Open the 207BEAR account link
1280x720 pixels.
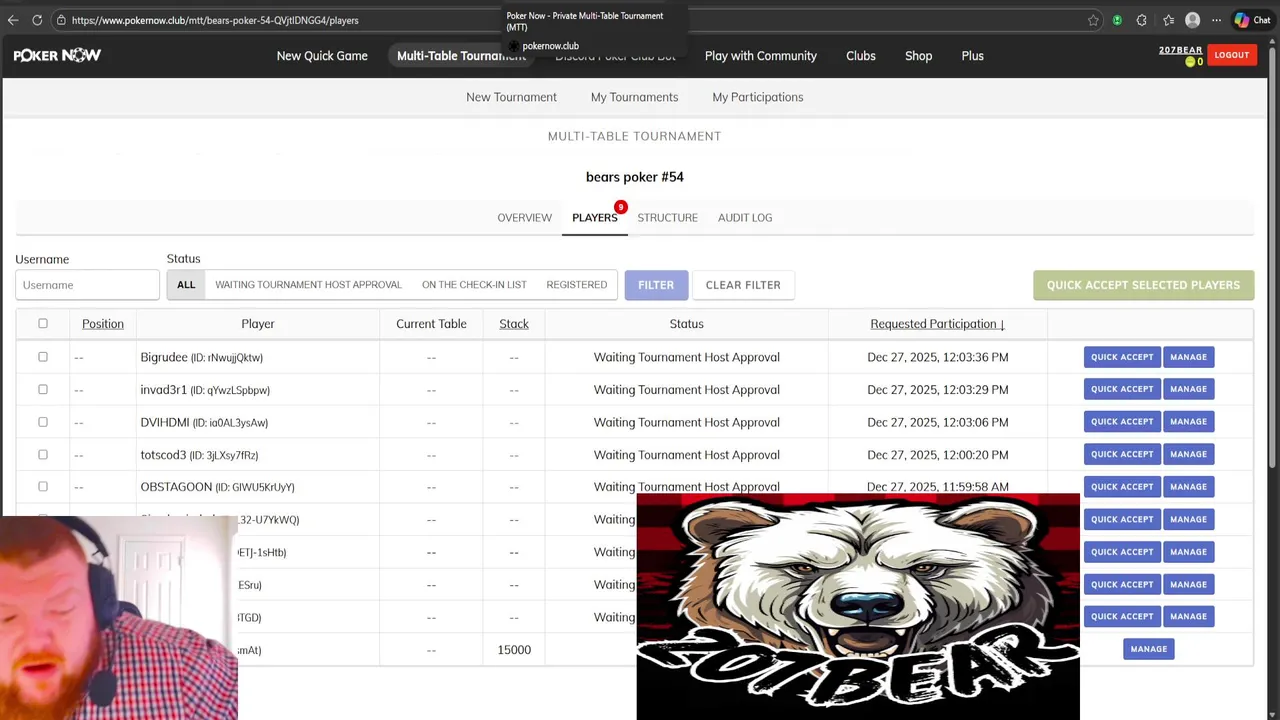(x=1180, y=50)
